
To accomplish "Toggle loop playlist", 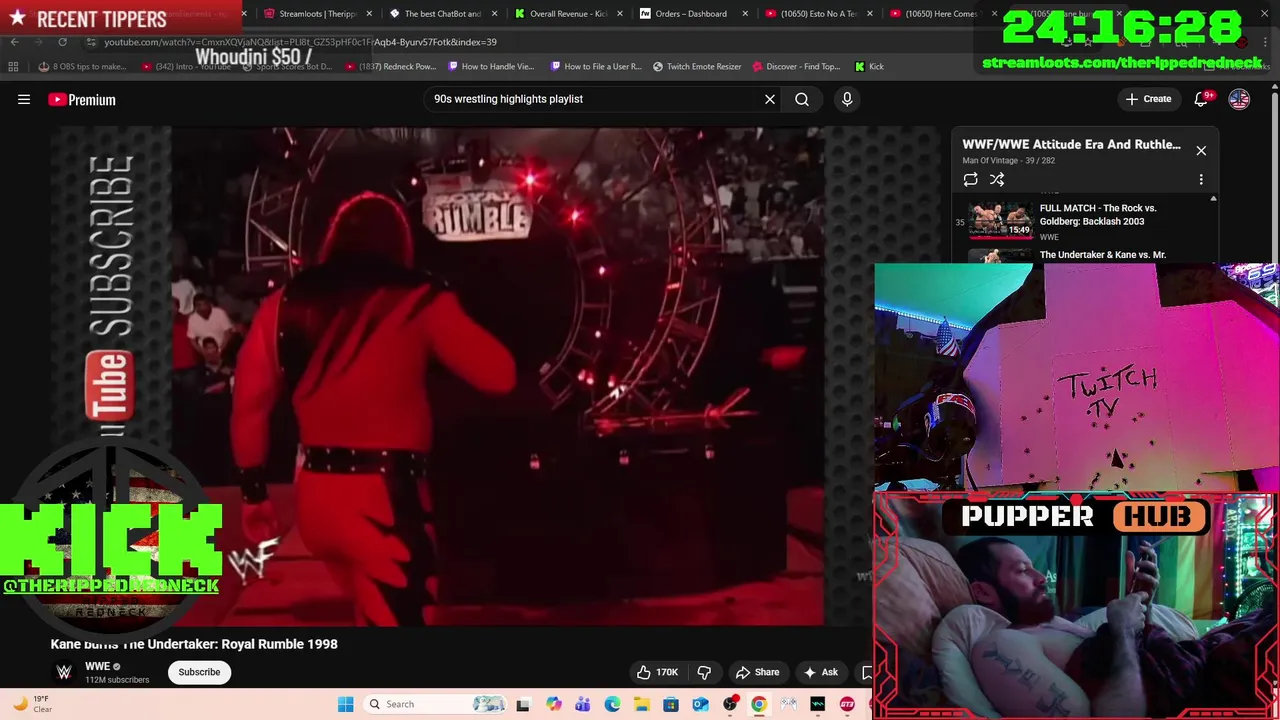I will tap(970, 180).
